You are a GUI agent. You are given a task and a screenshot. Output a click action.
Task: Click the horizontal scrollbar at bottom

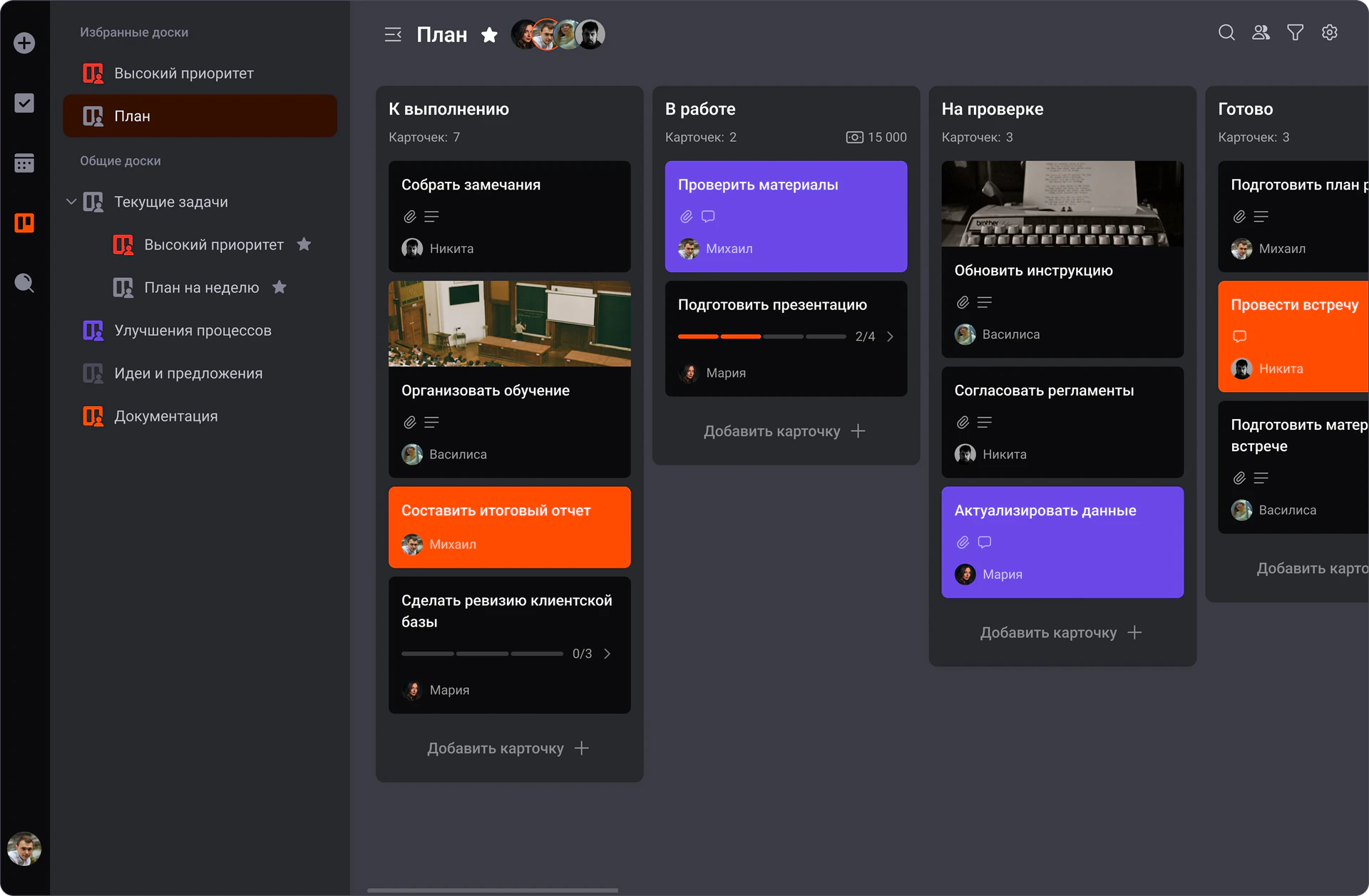pos(492,890)
